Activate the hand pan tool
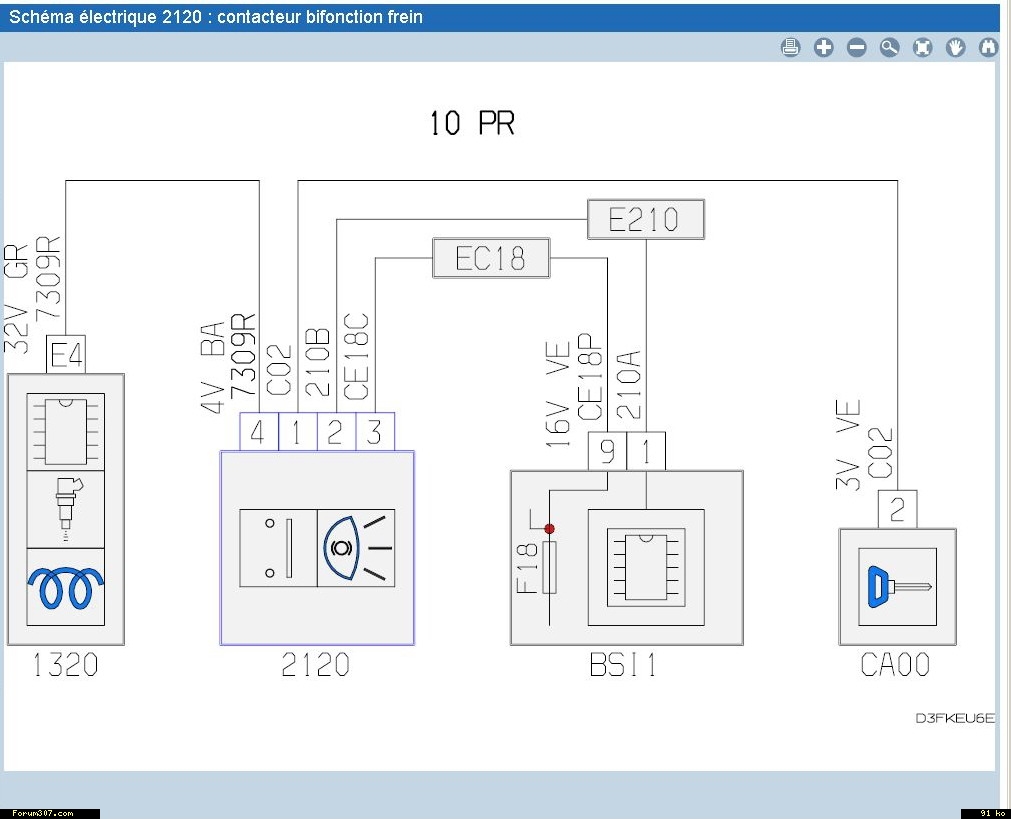Image resolution: width=1011 pixels, height=819 pixels. 956,47
